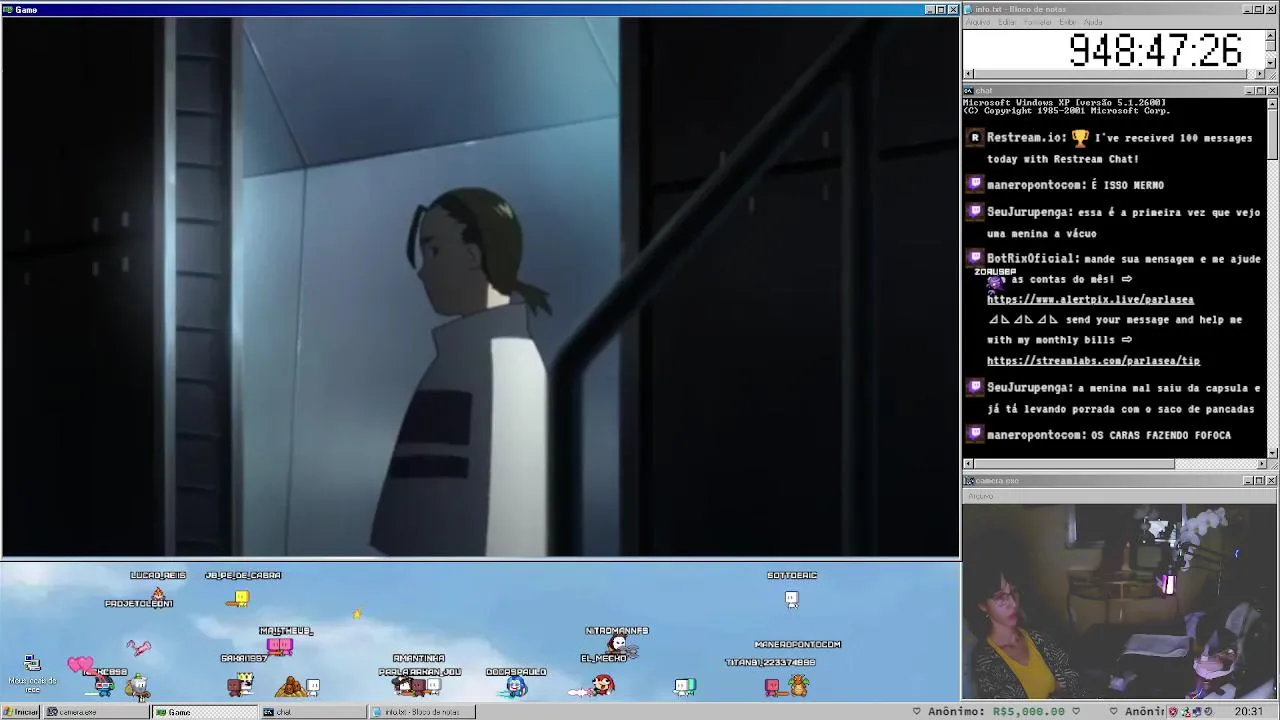Viewport: 1280px width, 720px height.
Task: Switch to camera.exe taskbar button
Action: click(x=95, y=712)
